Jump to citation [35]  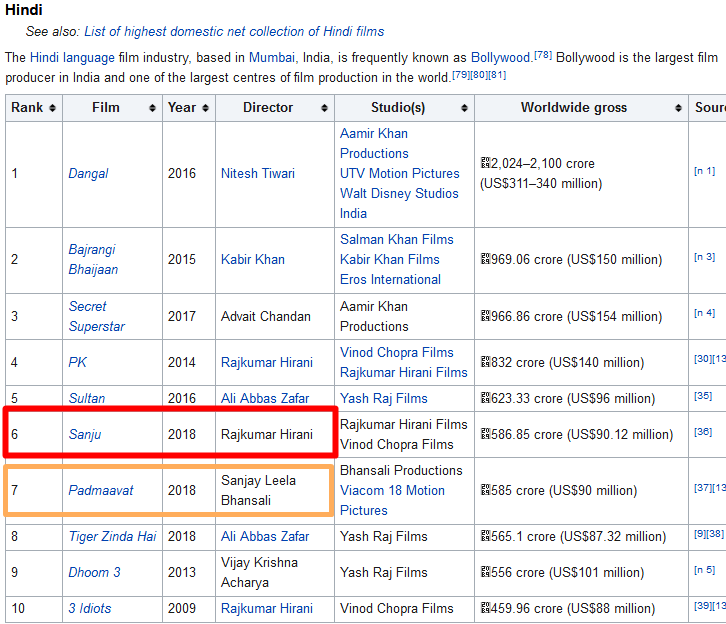[x=703, y=396]
